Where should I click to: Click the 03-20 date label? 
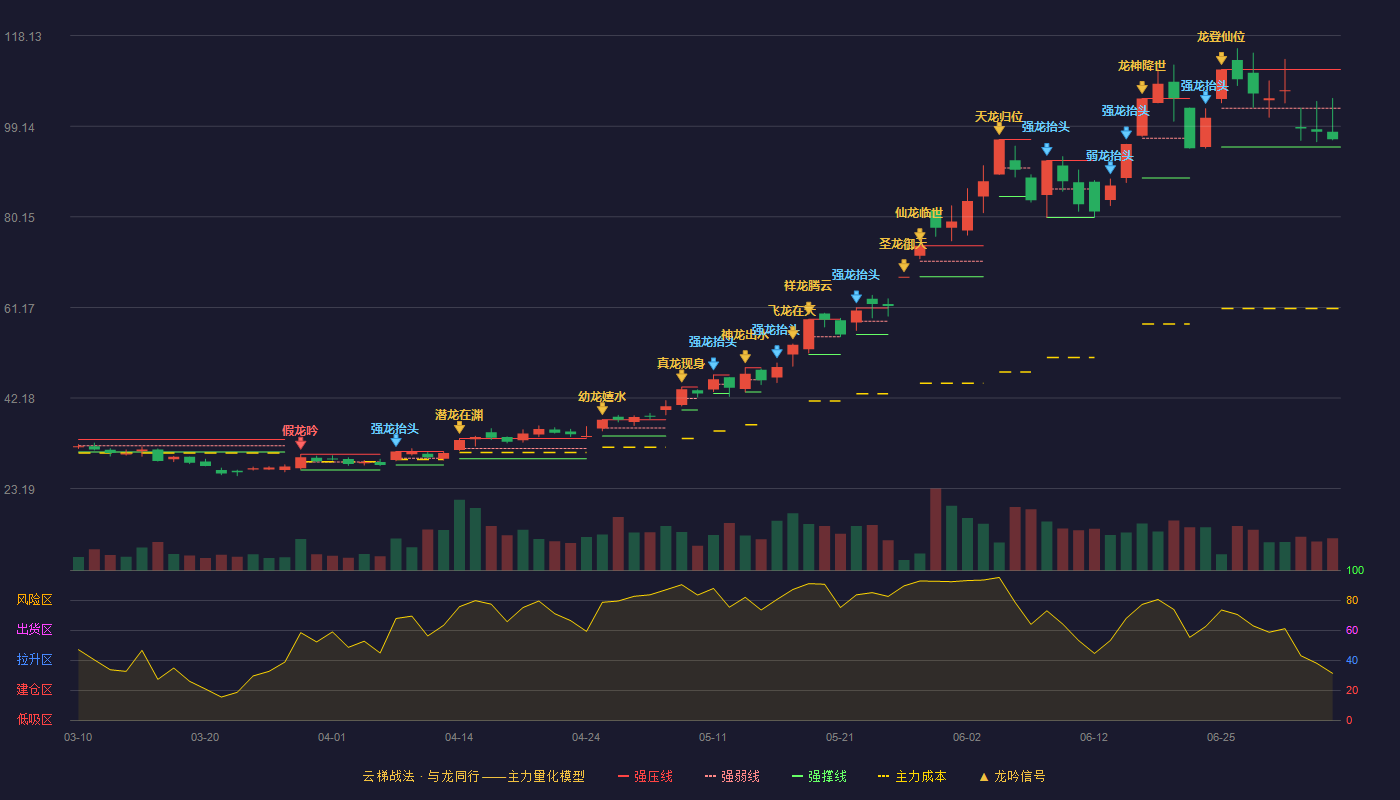coord(205,737)
